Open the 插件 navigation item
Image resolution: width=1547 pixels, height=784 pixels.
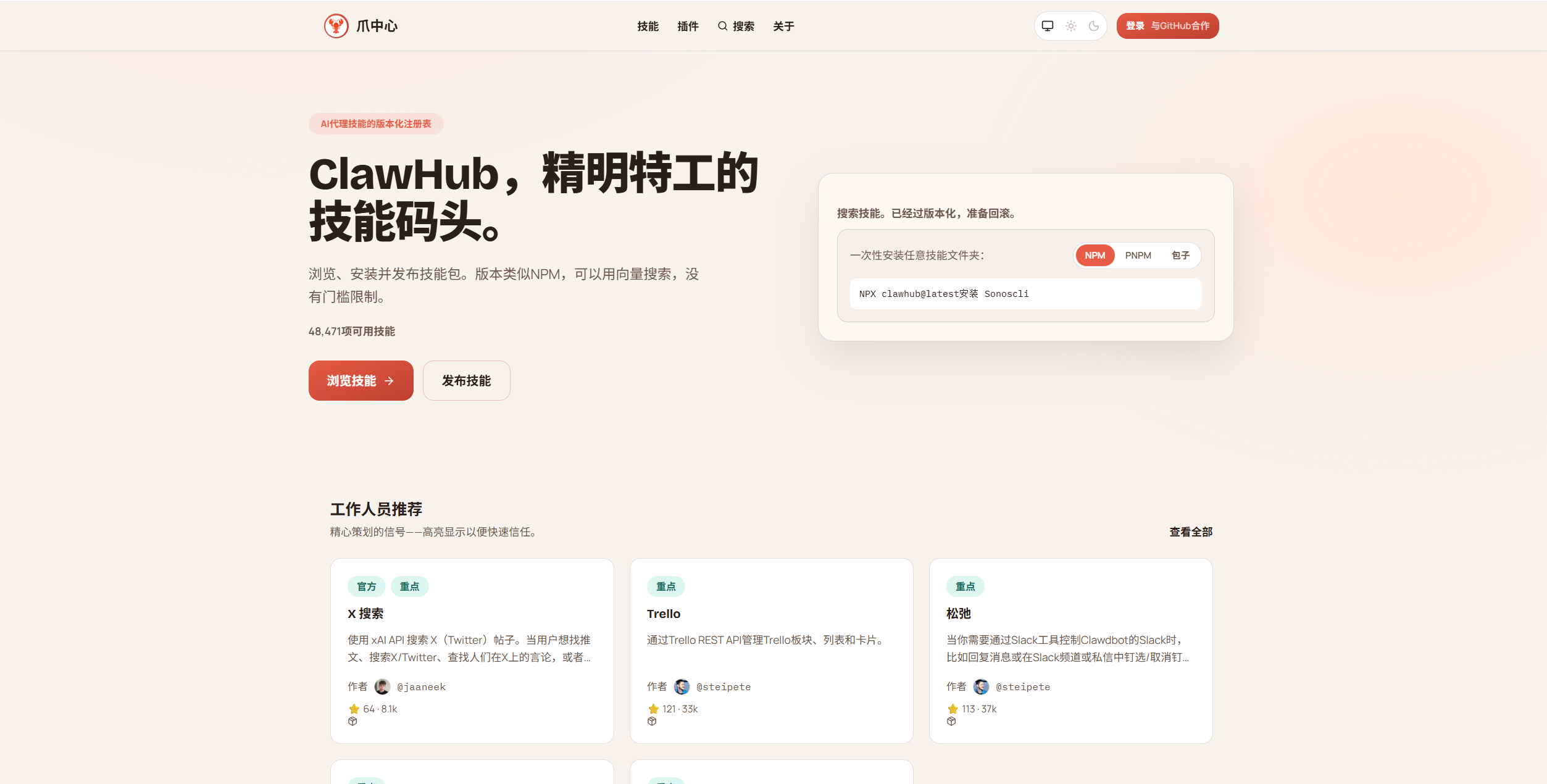tap(688, 26)
